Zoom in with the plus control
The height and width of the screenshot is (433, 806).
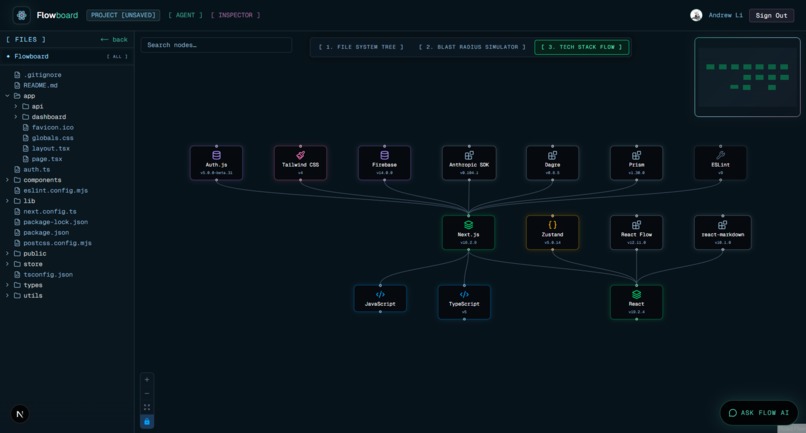click(147, 380)
